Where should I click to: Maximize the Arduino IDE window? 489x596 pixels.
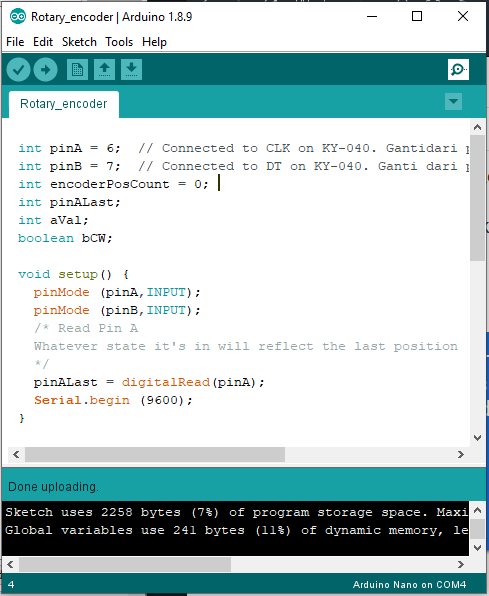(x=417, y=16)
